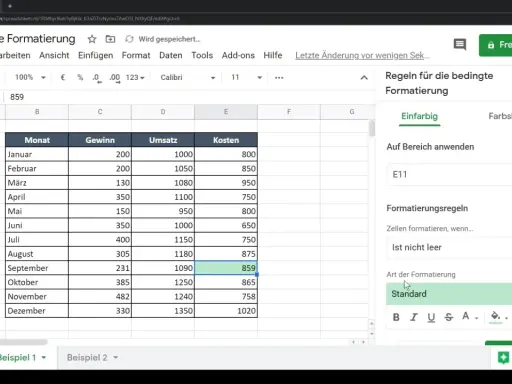Increase decimal places icon
Screen dimensions: 512x384
[115, 78]
